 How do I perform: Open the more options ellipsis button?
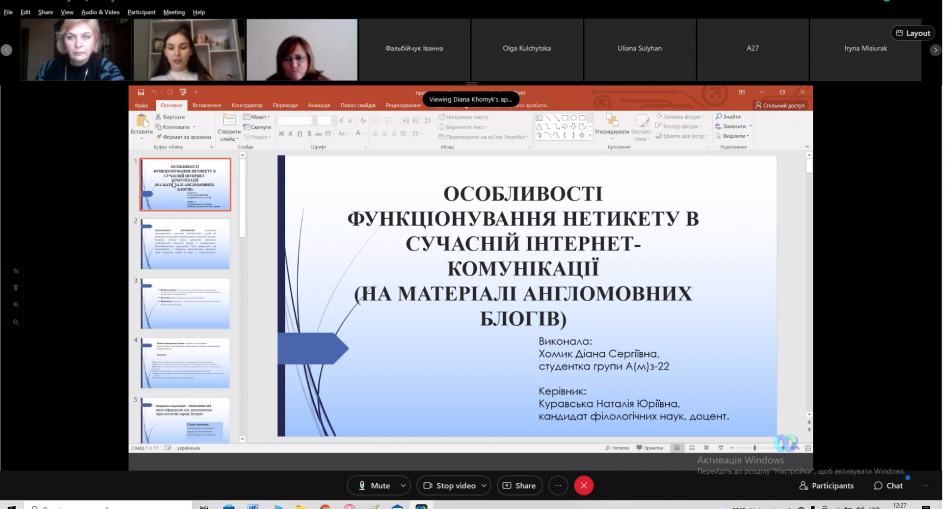558,485
